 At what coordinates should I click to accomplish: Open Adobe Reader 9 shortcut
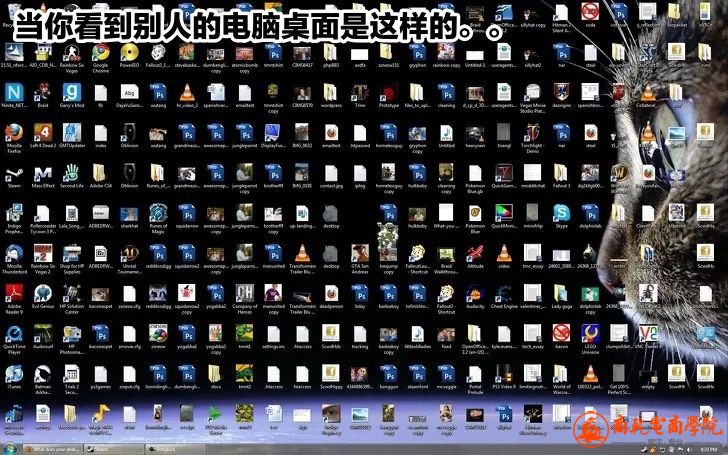coord(14,295)
